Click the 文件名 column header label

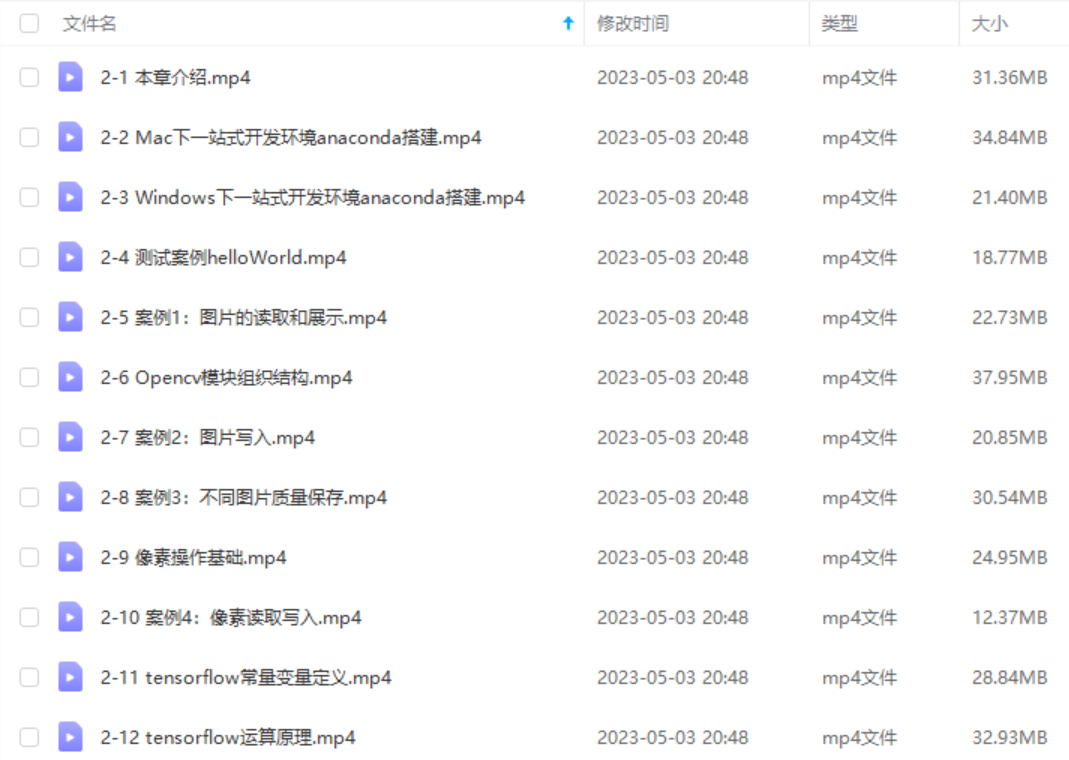89,24
